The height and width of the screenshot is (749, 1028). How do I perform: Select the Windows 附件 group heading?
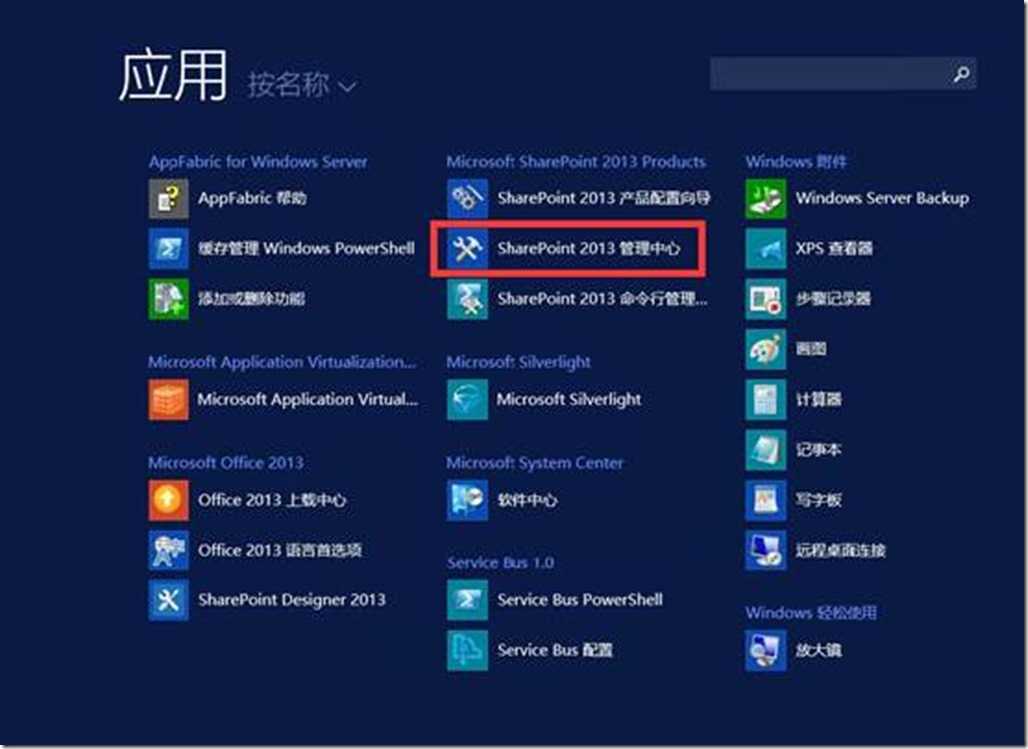796,162
